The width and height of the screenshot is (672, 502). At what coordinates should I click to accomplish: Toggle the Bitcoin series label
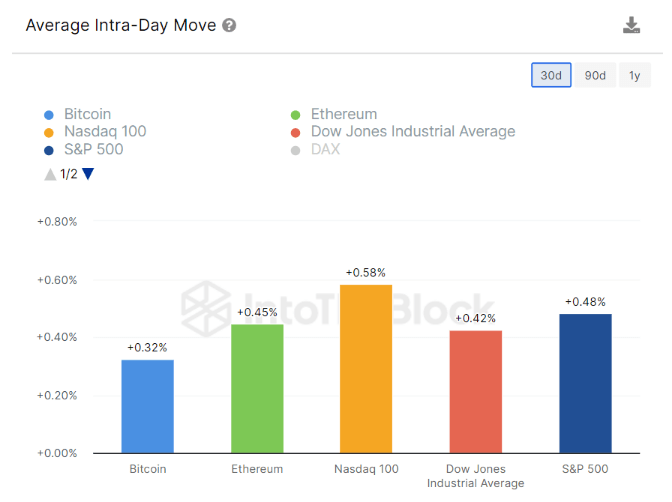[87, 115]
